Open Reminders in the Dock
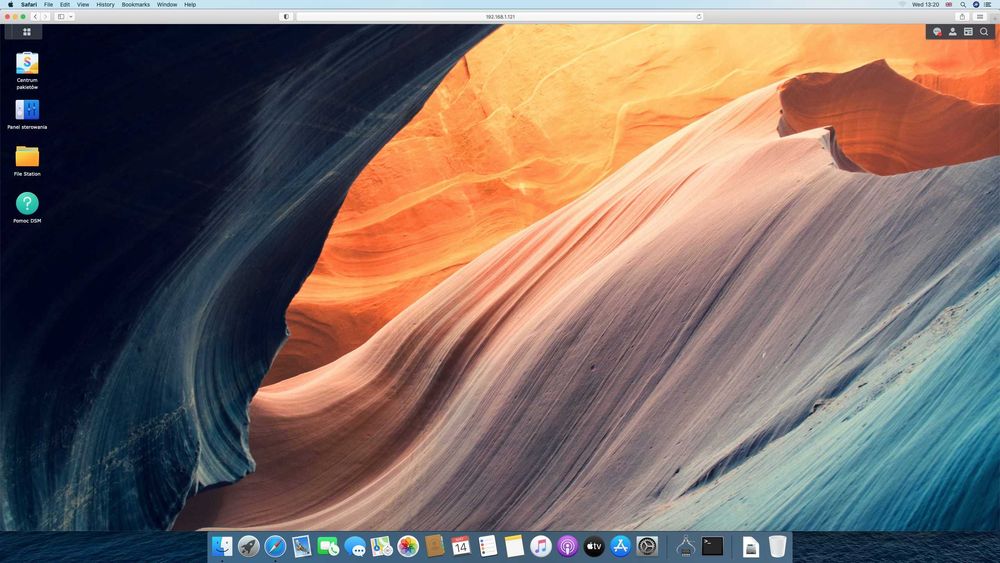This screenshot has width=1000, height=563. [x=488, y=546]
